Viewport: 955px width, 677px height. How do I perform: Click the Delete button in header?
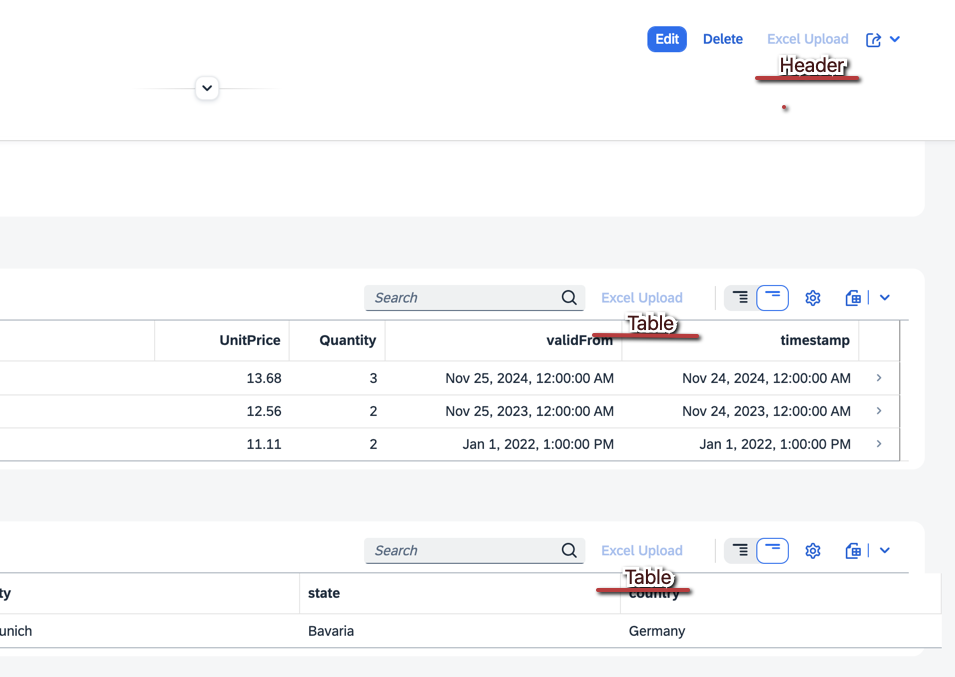tap(722, 39)
